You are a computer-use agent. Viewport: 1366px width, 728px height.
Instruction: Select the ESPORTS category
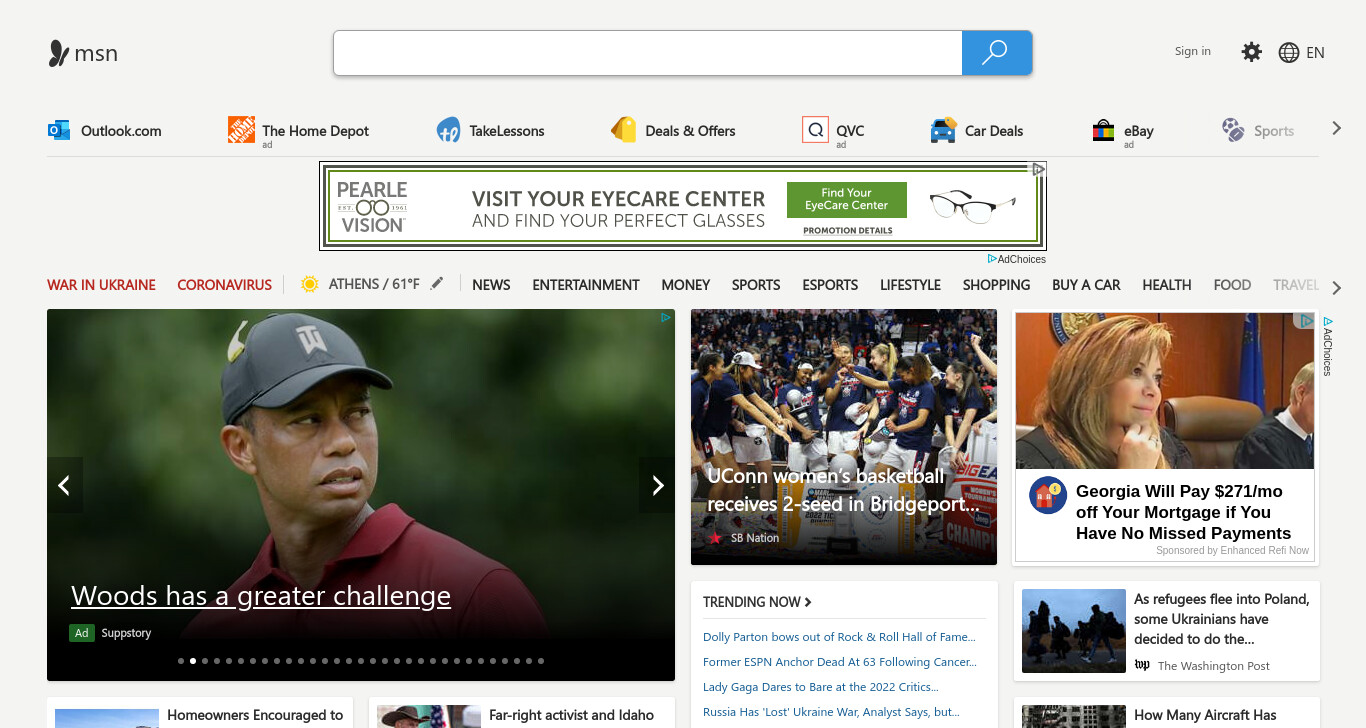830,285
